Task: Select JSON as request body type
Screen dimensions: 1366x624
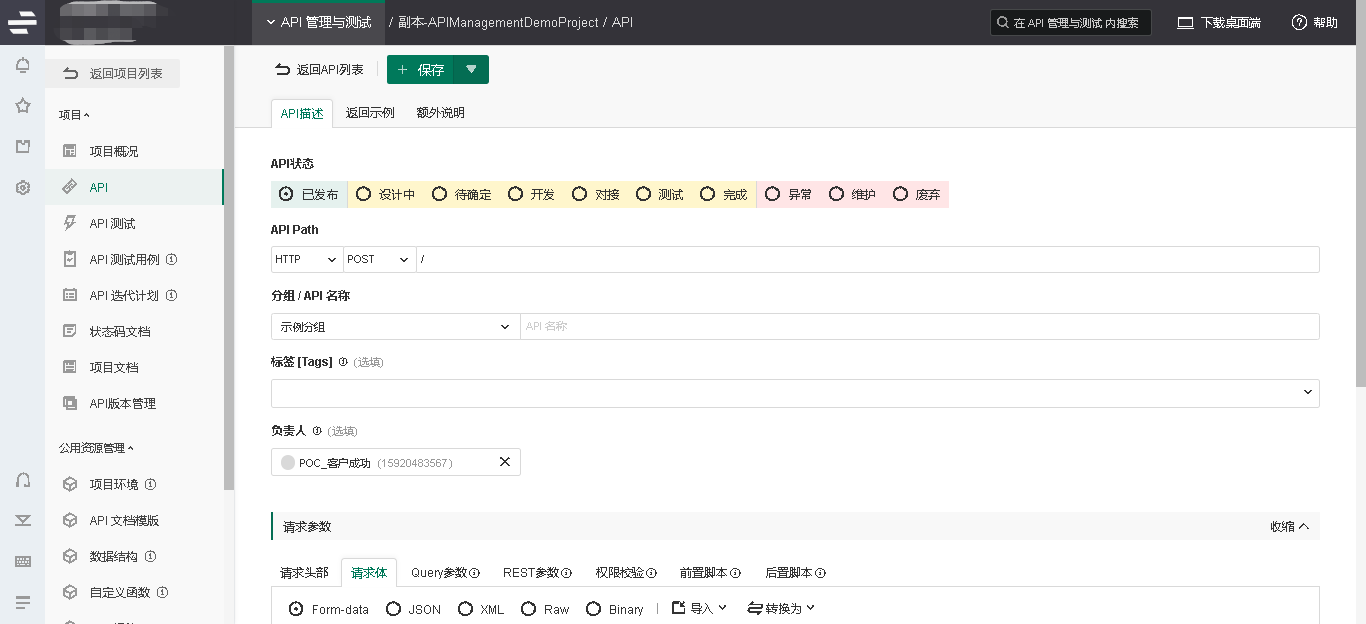Action: pyautogui.click(x=394, y=609)
